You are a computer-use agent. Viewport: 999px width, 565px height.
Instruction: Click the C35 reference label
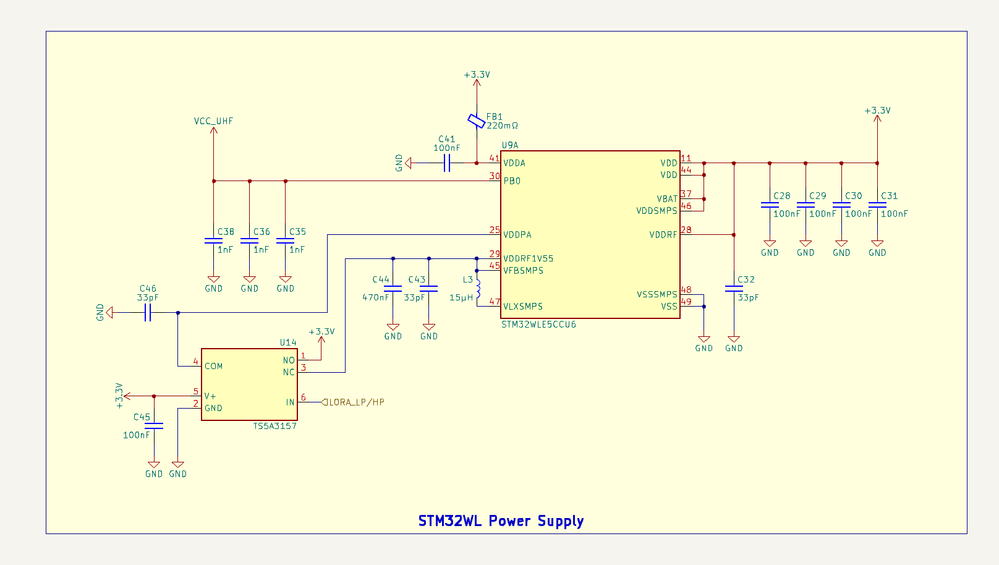tap(298, 232)
